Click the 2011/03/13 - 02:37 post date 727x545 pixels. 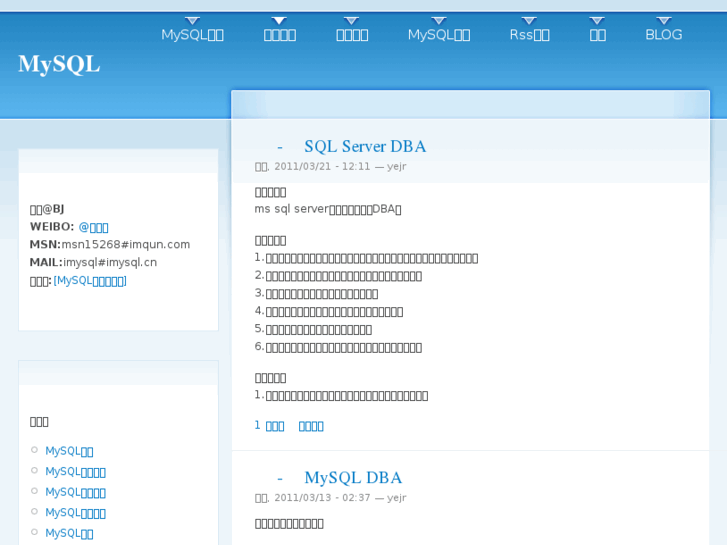[x=322, y=498]
